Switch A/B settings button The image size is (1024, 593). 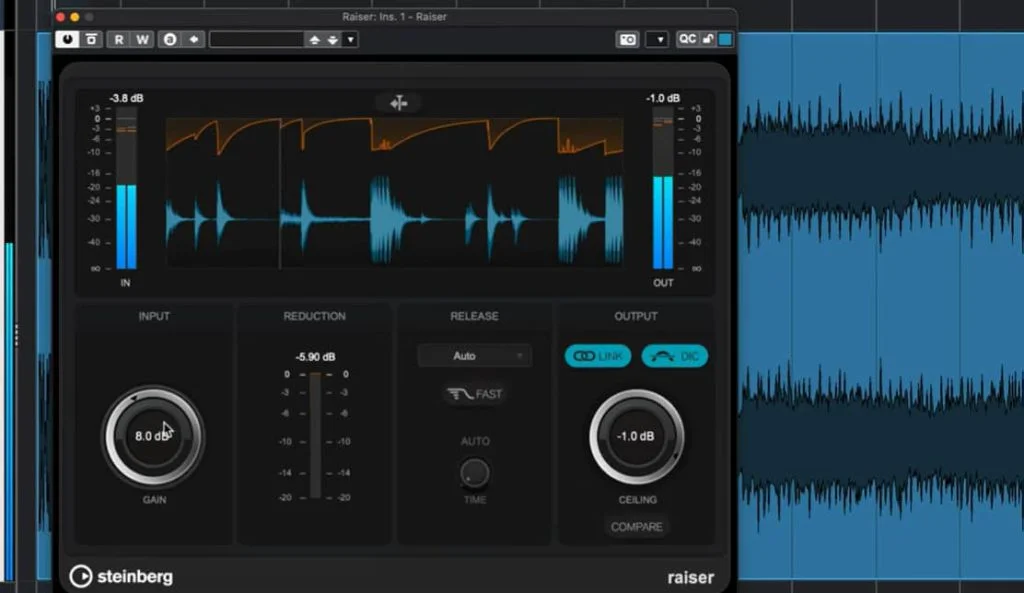point(170,39)
